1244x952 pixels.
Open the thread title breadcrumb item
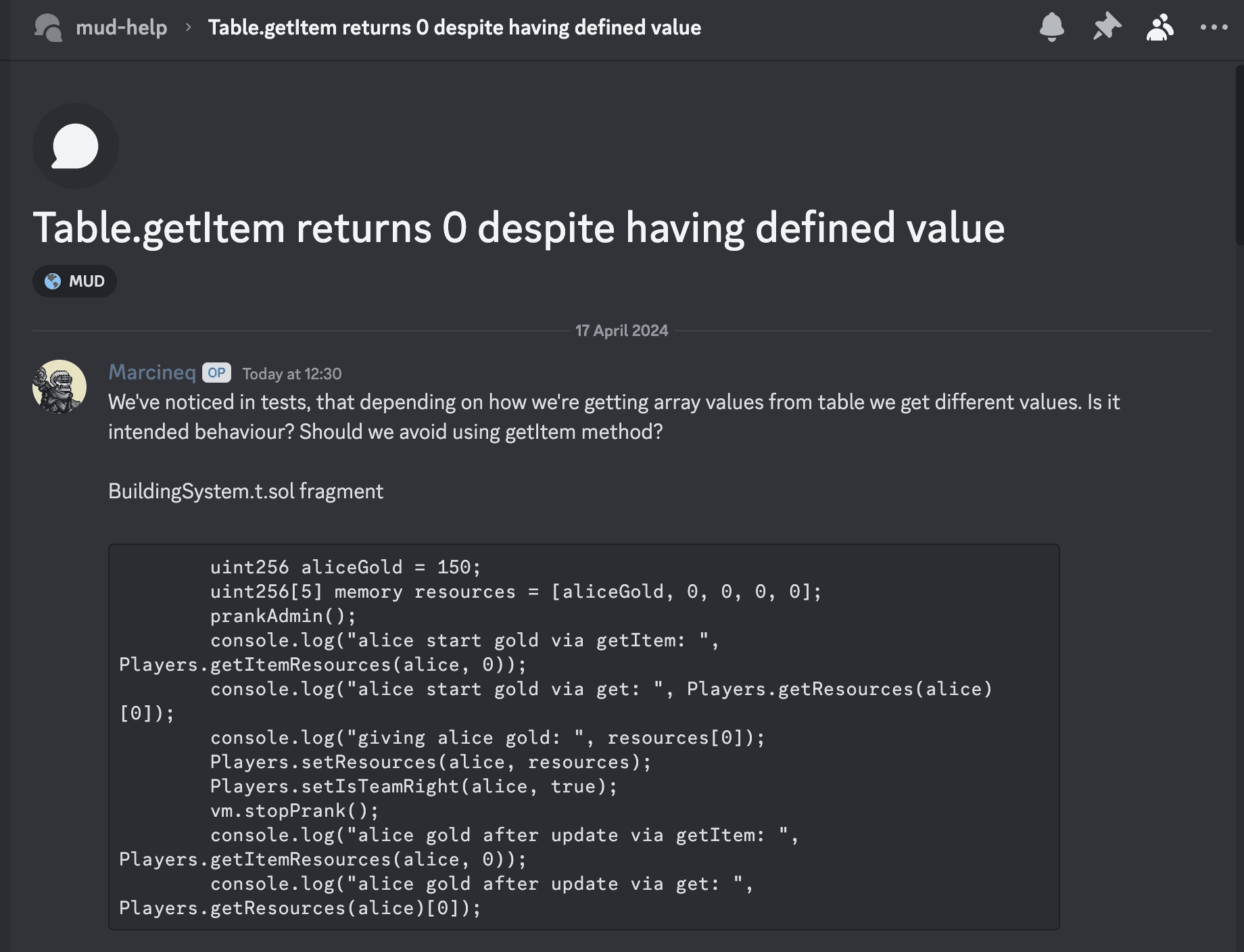[454, 28]
